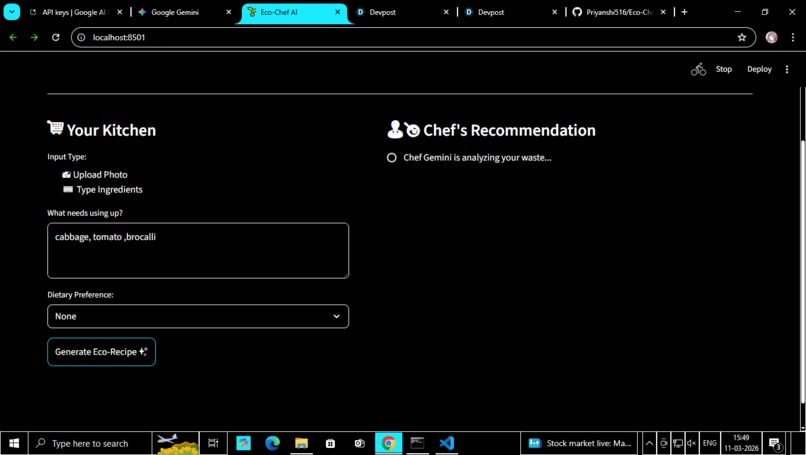Open Microsoft Store from the taskbar
The height and width of the screenshot is (455, 806).
[x=331, y=443]
